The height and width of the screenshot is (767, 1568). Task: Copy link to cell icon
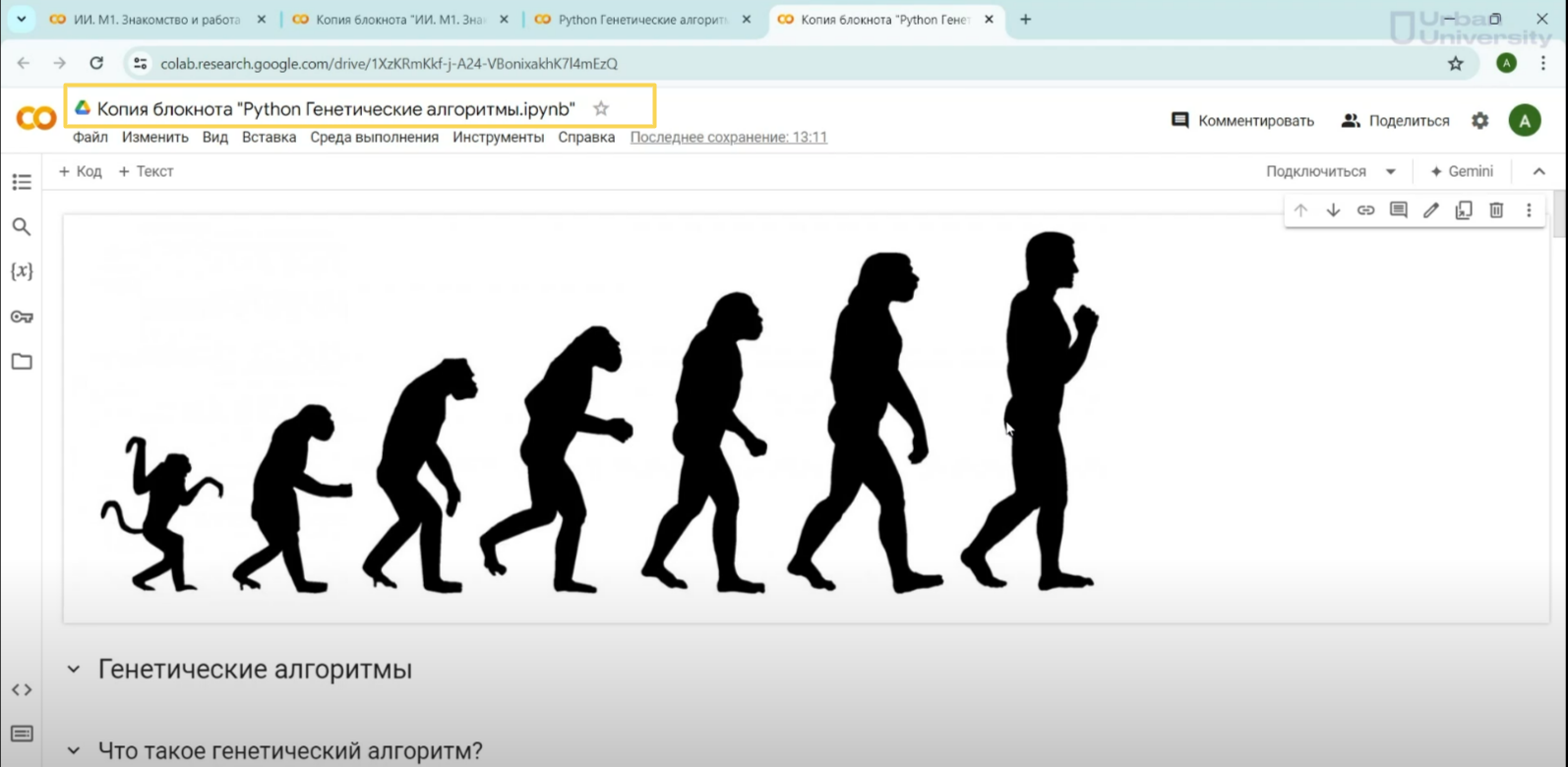pos(1365,210)
